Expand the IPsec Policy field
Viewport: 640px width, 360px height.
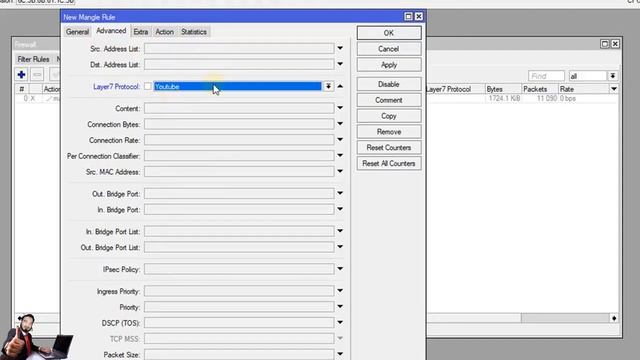point(340,269)
